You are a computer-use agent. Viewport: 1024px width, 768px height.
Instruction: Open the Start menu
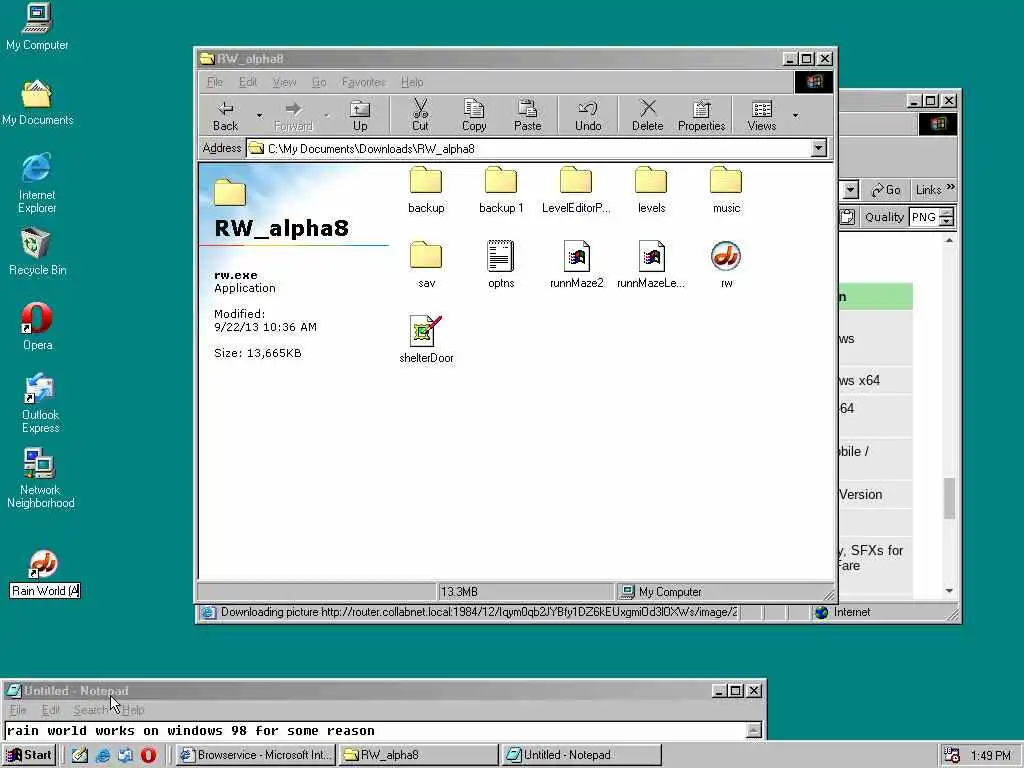29,755
